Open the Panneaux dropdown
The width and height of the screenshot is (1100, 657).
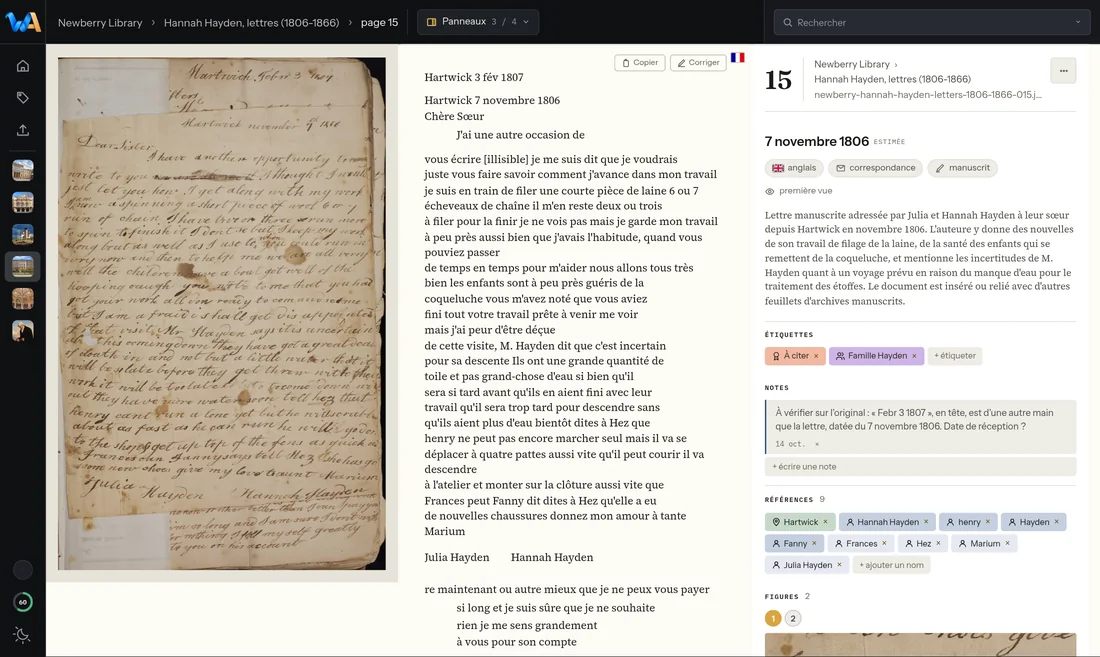pyautogui.click(x=478, y=22)
